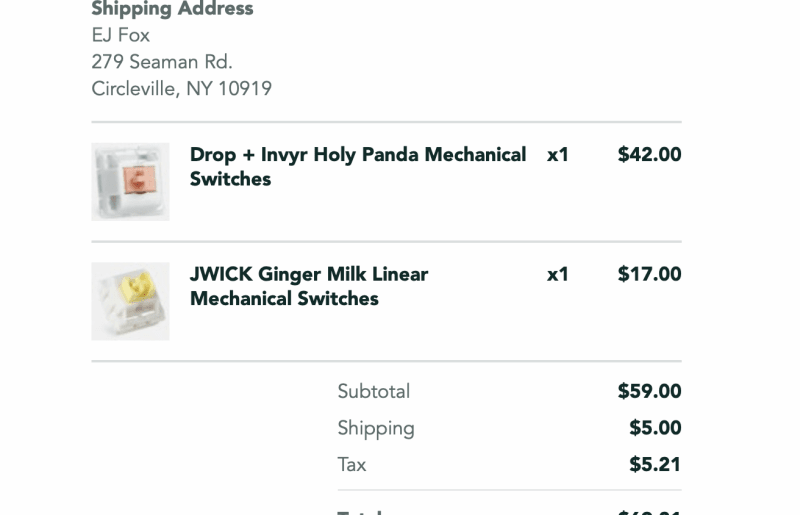Click the Circleville, NY 10919 line
Screen dimensions: 800x515
pyautogui.click(x=181, y=89)
